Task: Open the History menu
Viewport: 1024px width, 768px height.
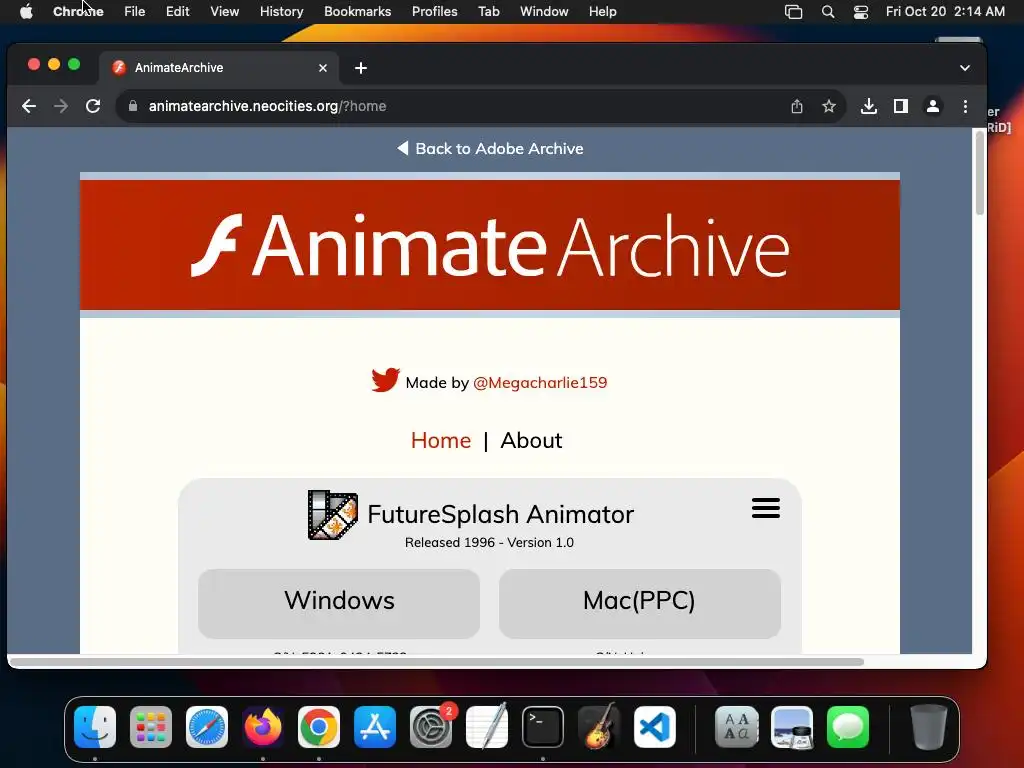Action: [x=281, y=12]
